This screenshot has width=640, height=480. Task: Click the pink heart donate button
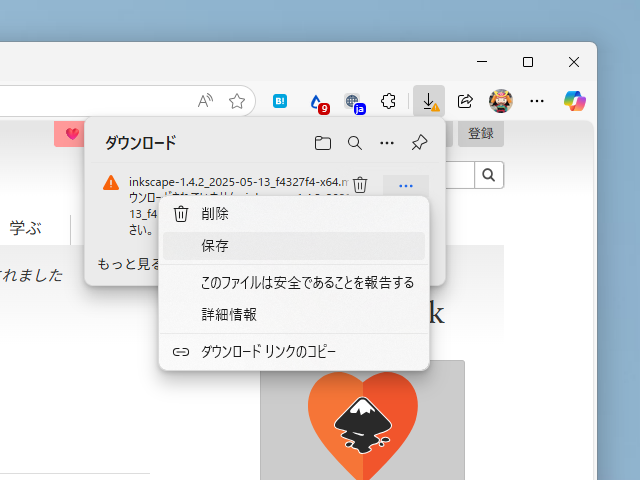pyautogui.click(x=69, y=133)
